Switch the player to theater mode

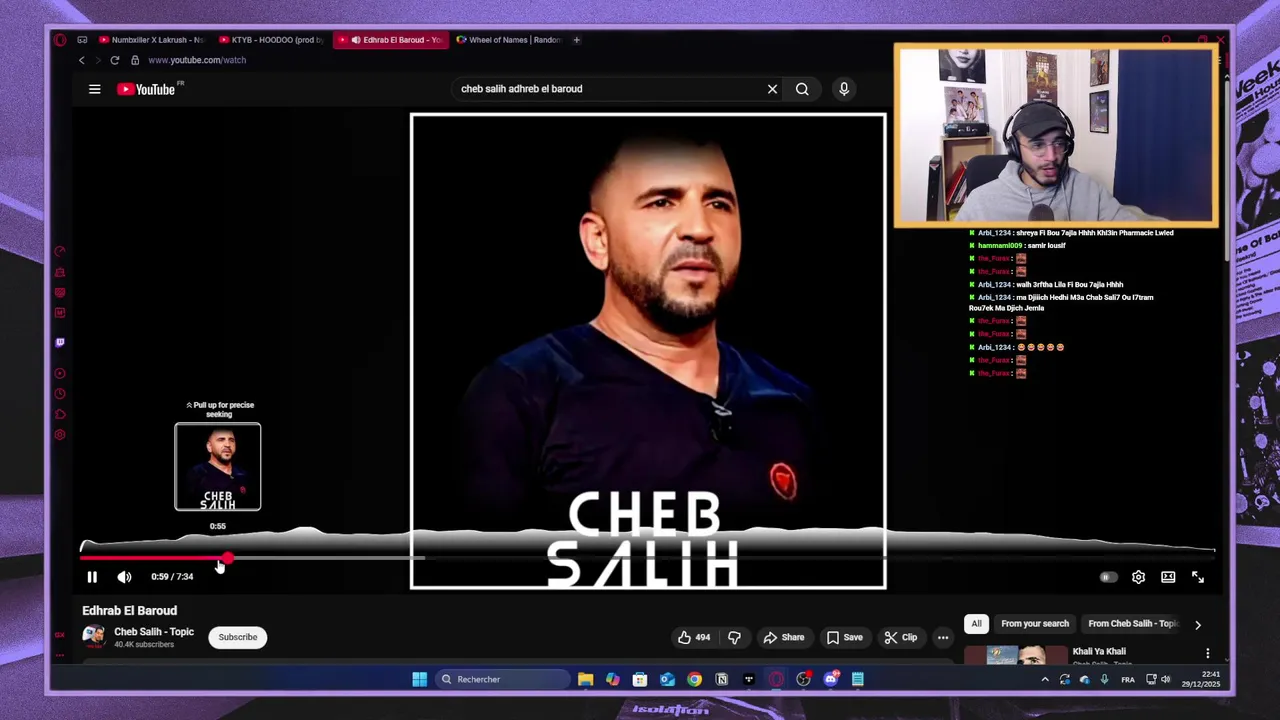point(1168,577)
